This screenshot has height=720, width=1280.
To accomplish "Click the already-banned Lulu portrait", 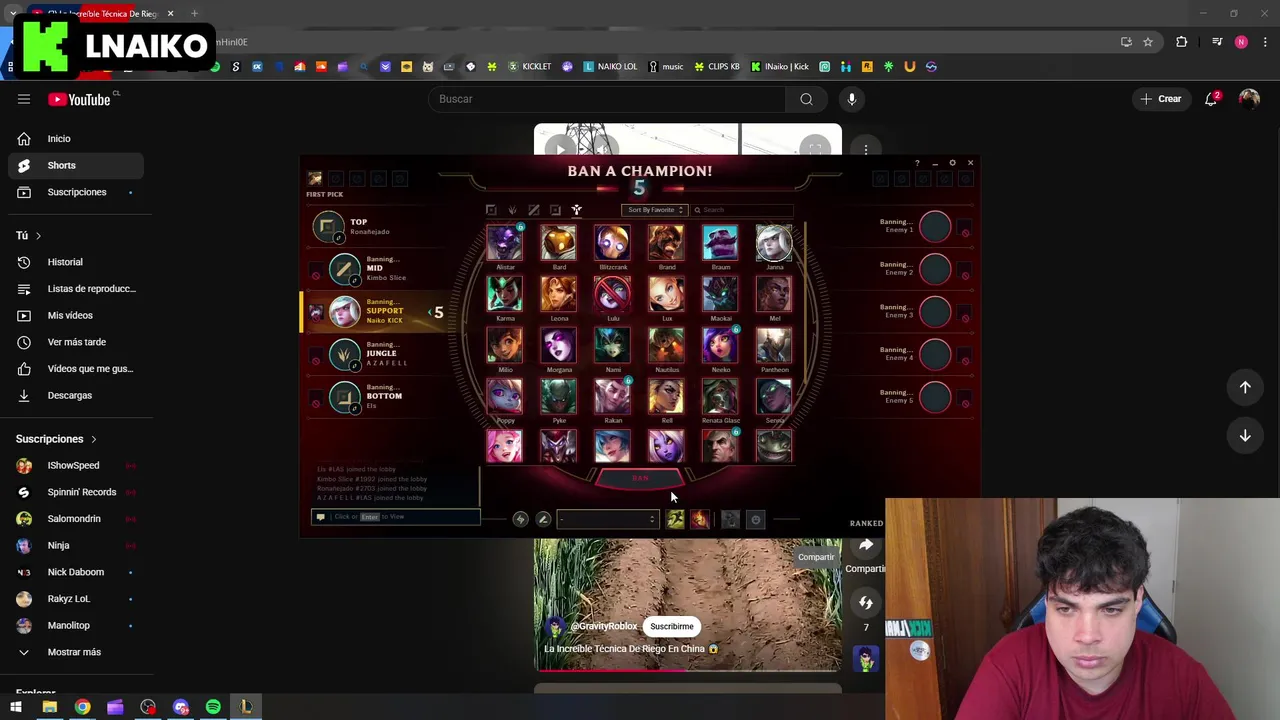I will (x=613, y=294).
